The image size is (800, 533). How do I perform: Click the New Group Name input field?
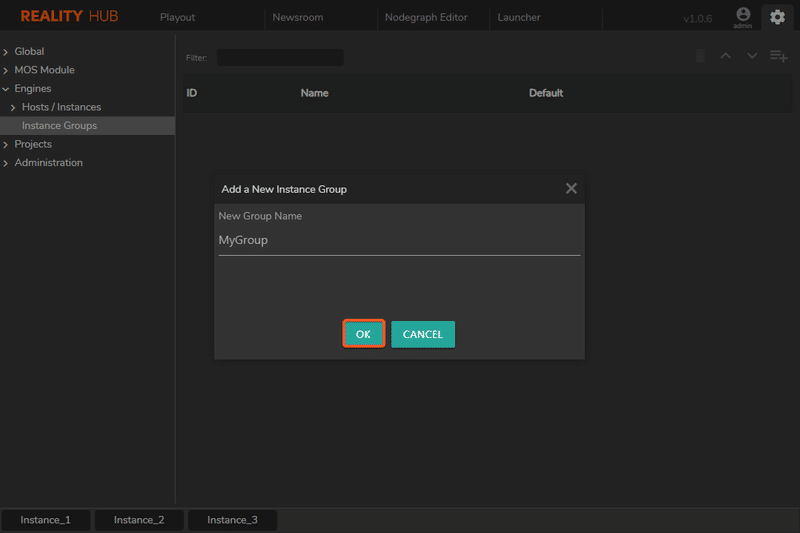click(x=399, y=240)
